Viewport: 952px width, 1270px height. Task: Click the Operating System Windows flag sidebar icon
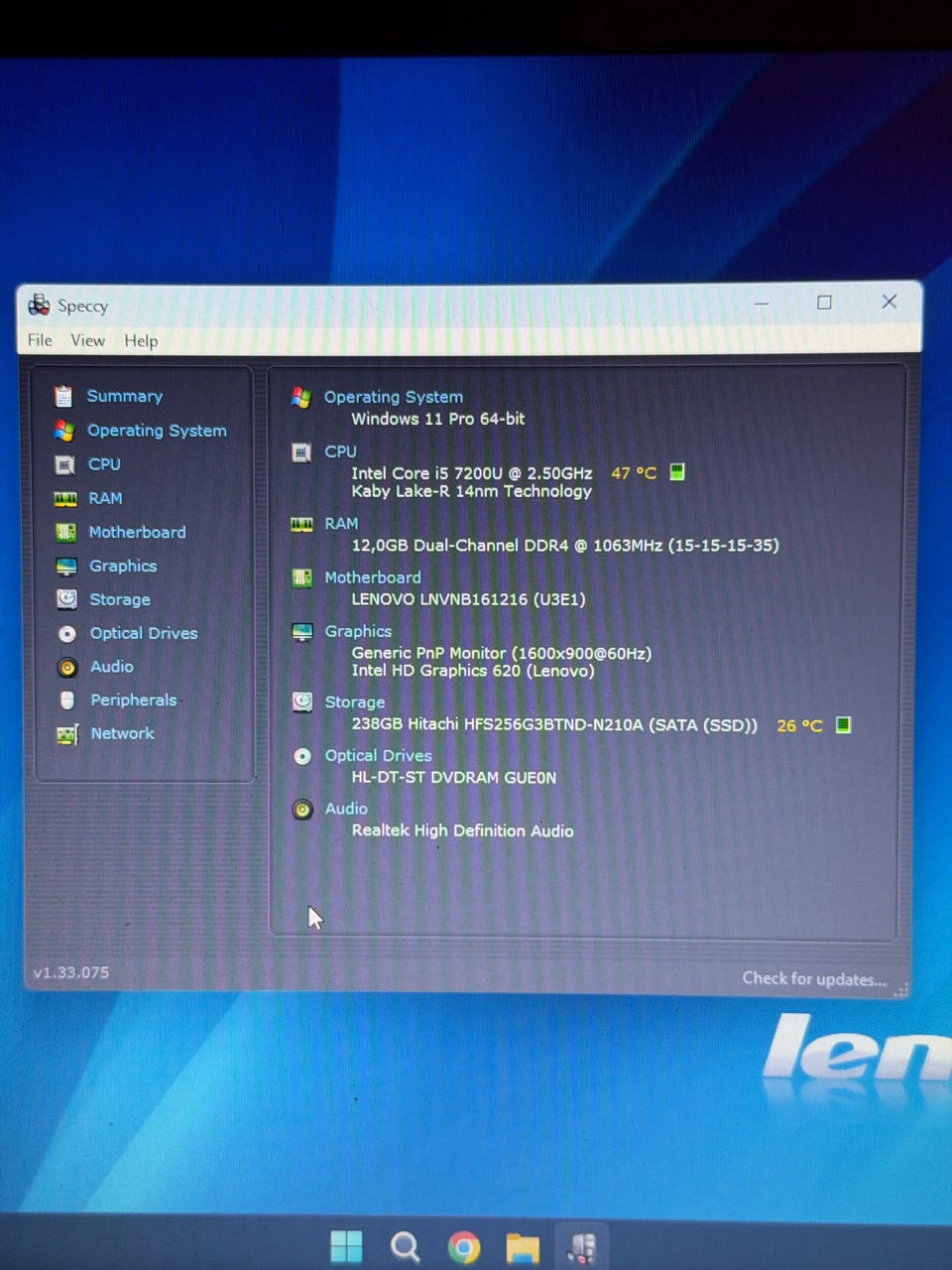64,431
